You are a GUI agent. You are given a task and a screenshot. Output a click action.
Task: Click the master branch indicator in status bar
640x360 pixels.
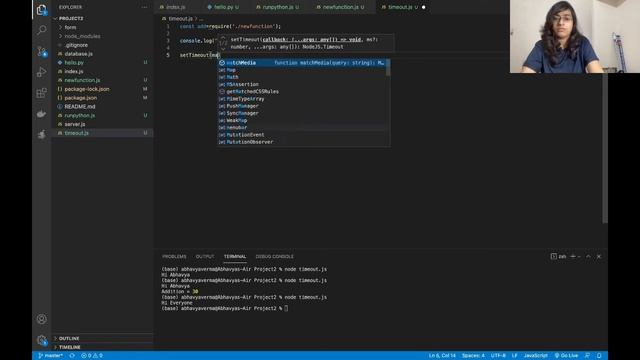(x=51, y=356)
